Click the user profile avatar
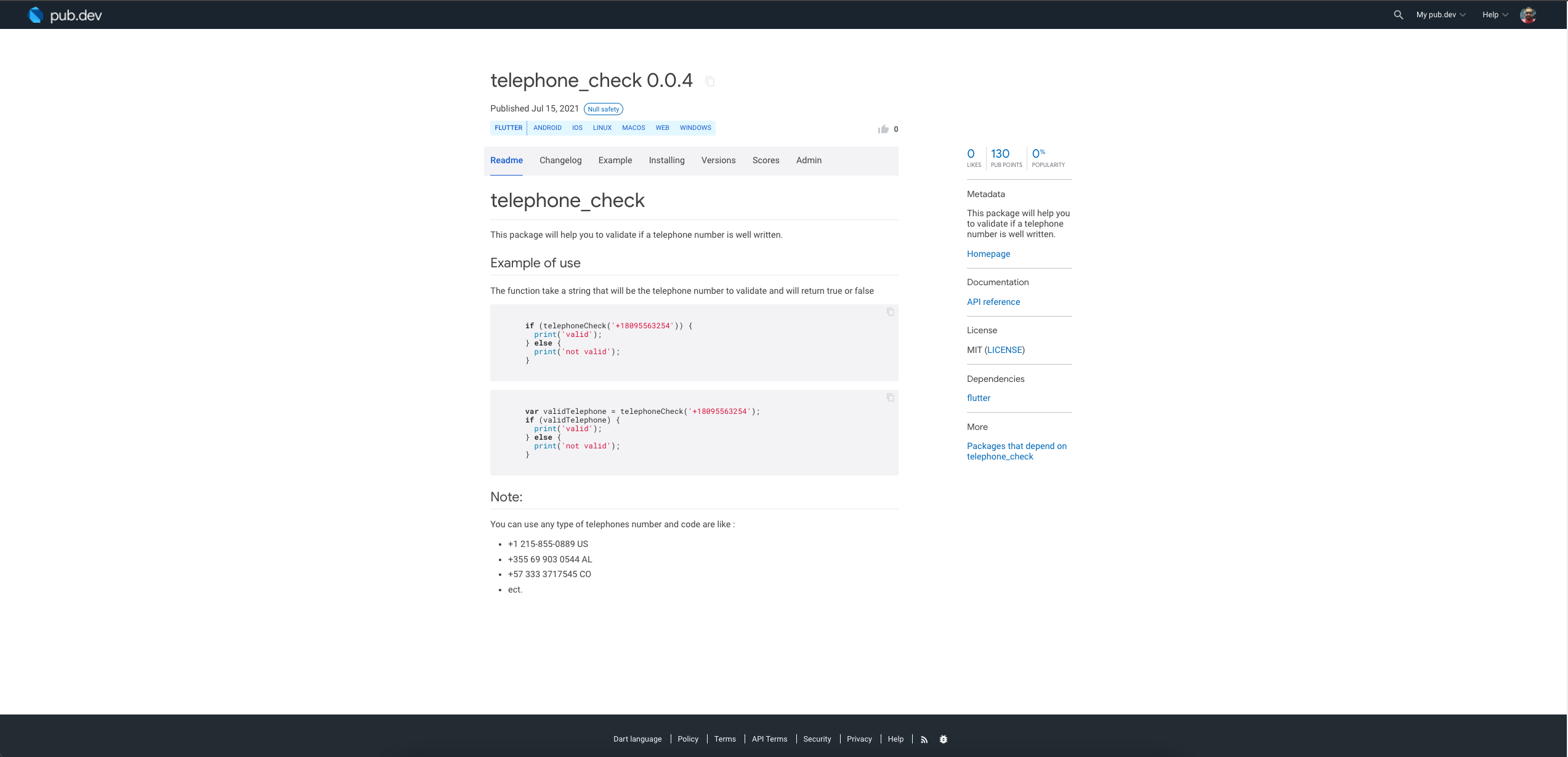 tap(1527, 15)
